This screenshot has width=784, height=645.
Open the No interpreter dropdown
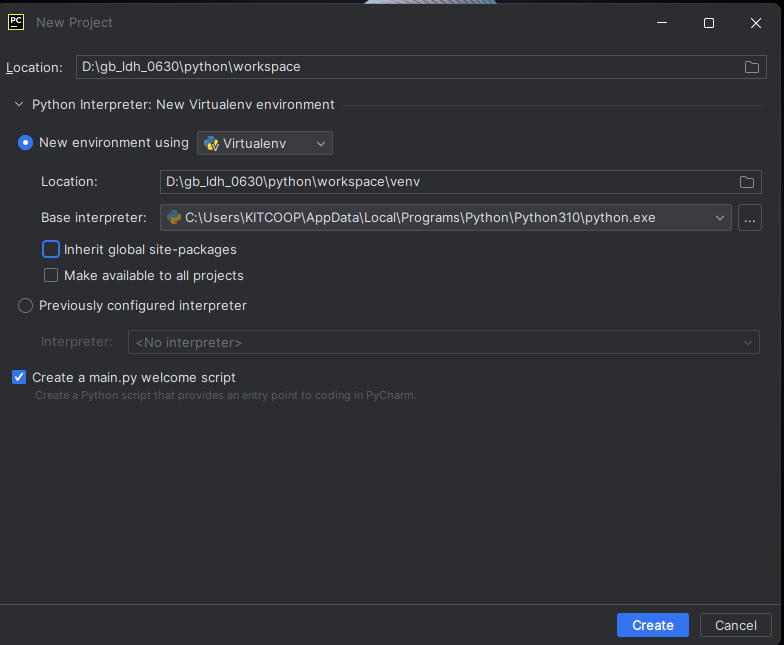[444, 342]
